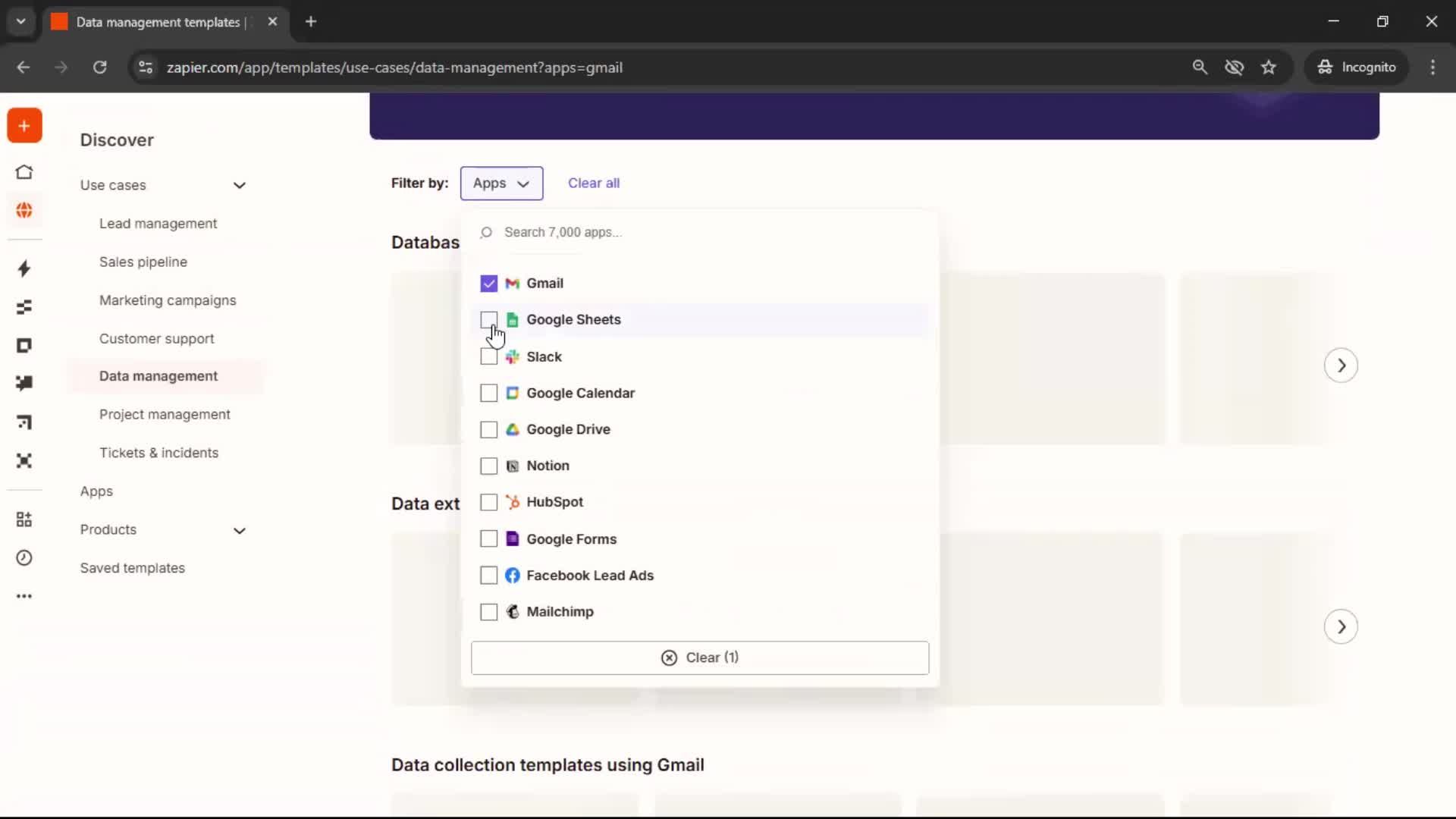Viewport: 1456px width, 819px height.
Task: Collapse the Use cases chevron
Action: [x=240, y=186]
